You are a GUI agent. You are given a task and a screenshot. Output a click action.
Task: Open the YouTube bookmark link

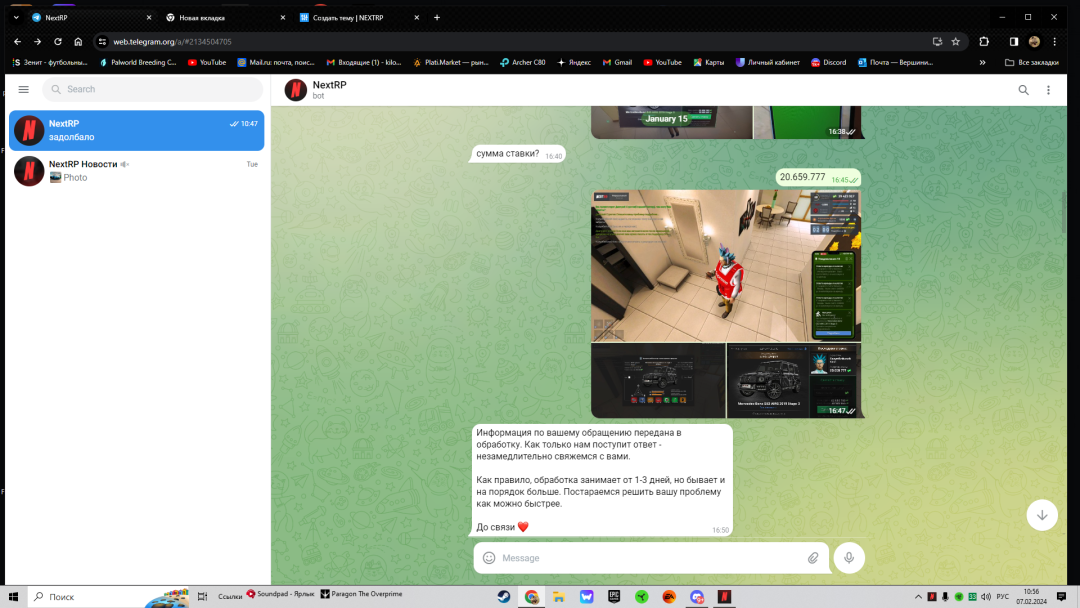(x=207, y=62)
